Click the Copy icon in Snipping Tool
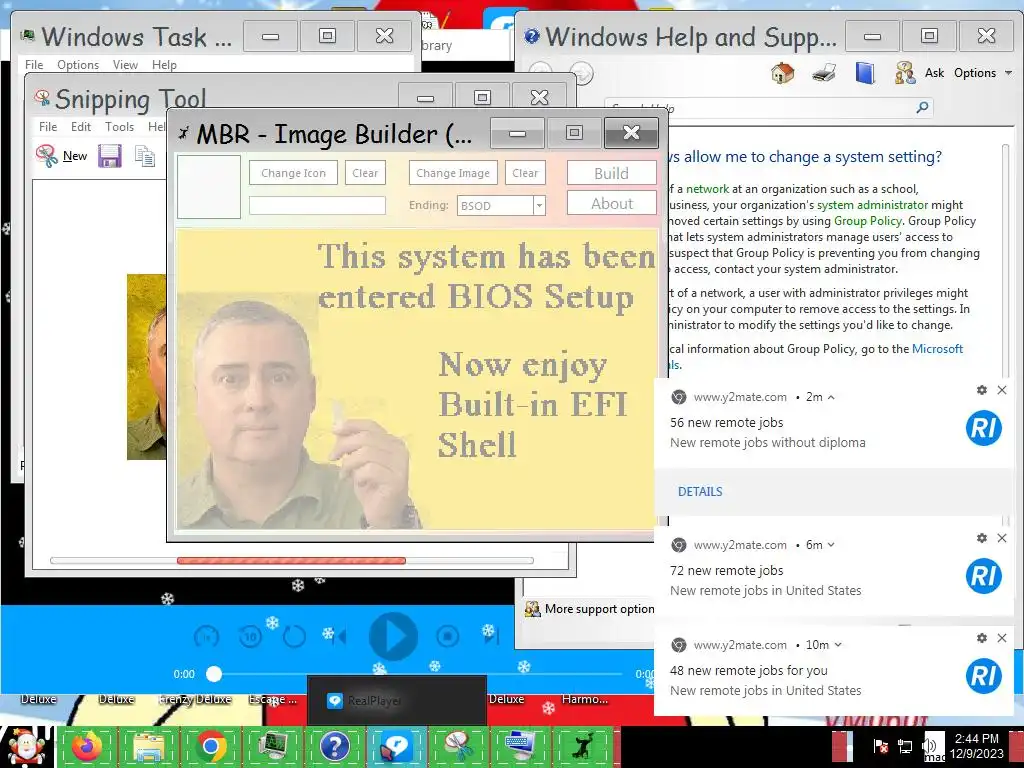The height and width of the screenshot is (768, 1024). pyautogui.click(x=145, y=155)
